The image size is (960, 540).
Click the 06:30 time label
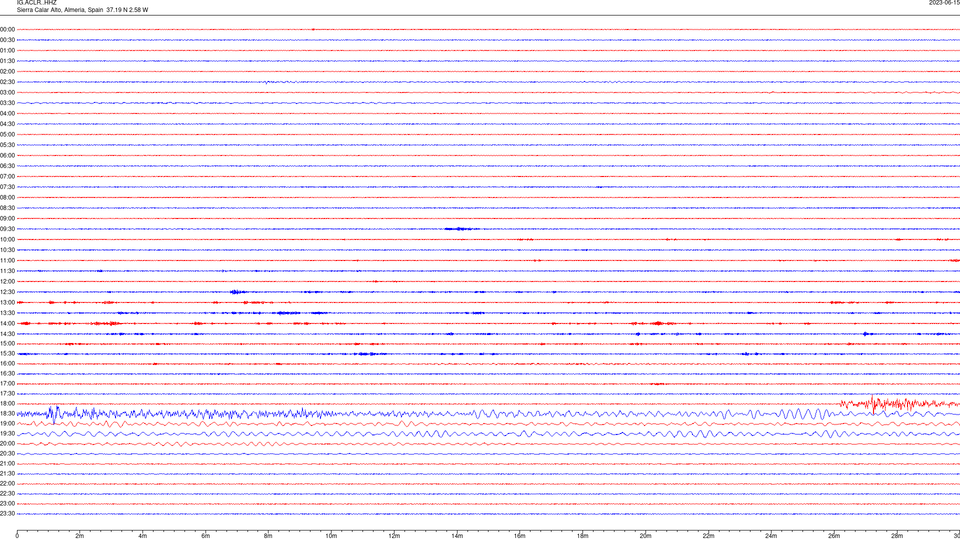click(7, 166)
